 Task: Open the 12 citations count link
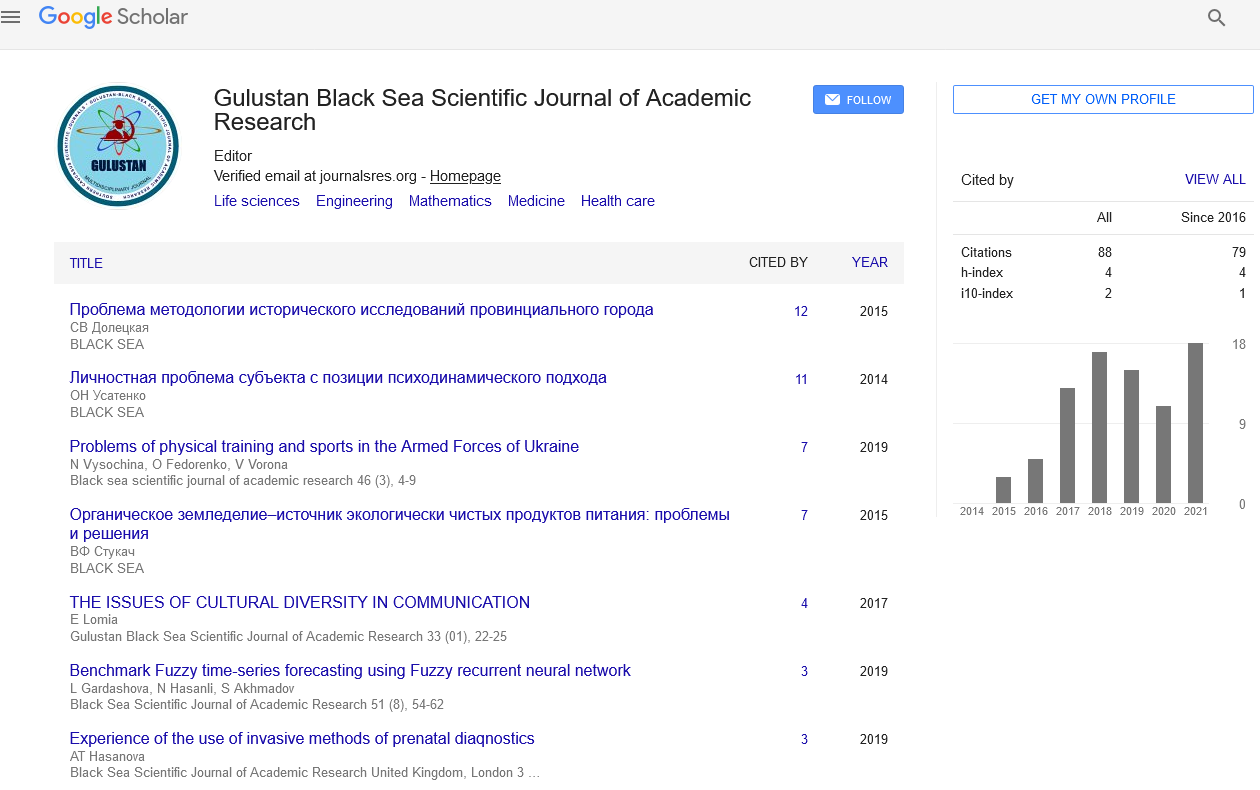click(x=801, y=312)
